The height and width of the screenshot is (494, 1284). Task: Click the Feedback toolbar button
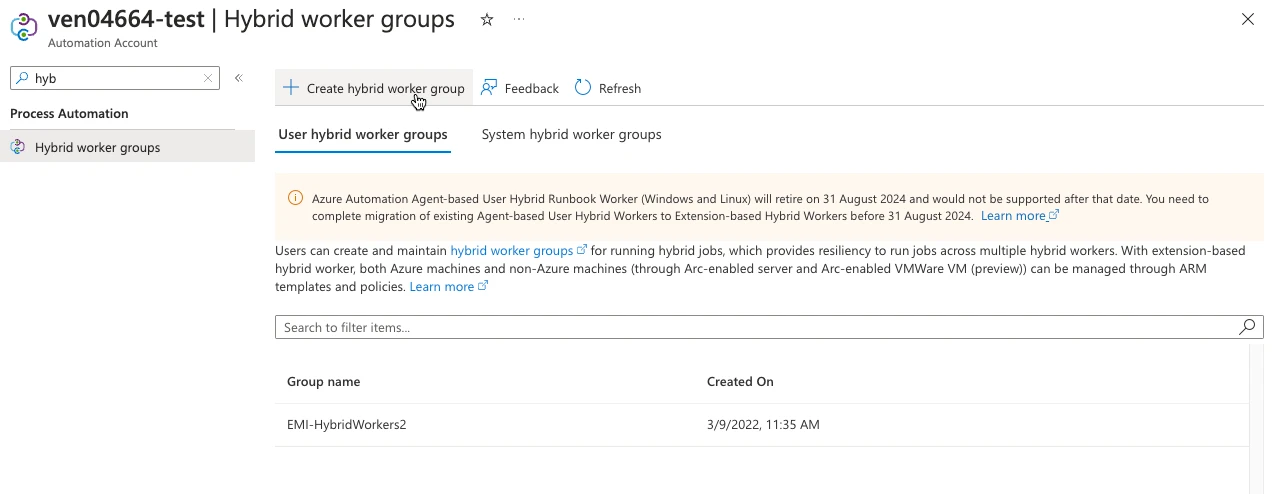[x=520, y=88]
